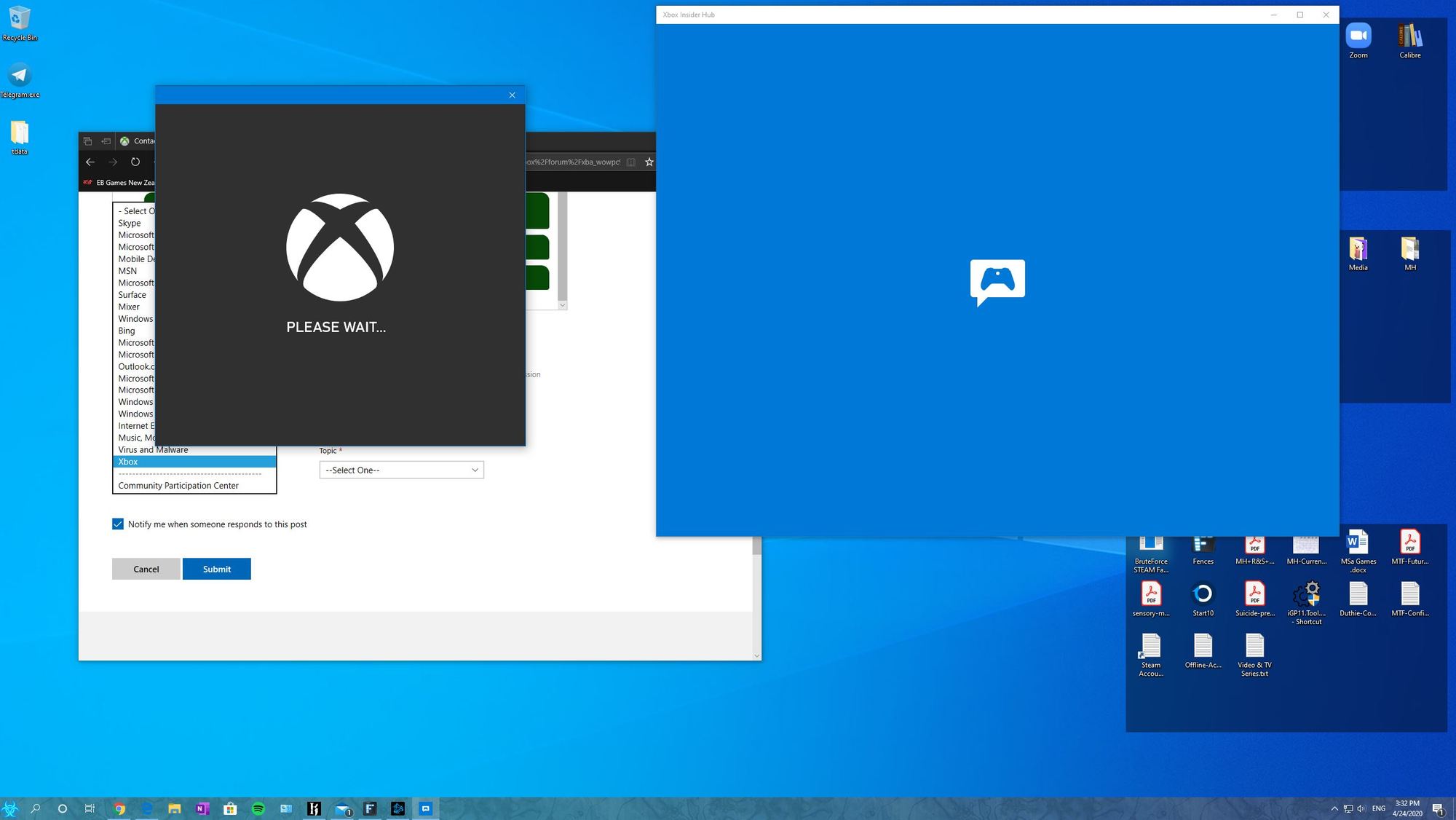Launch Google Chrome from the taskbar
The image size is (1456, 820).
point(119,808)
